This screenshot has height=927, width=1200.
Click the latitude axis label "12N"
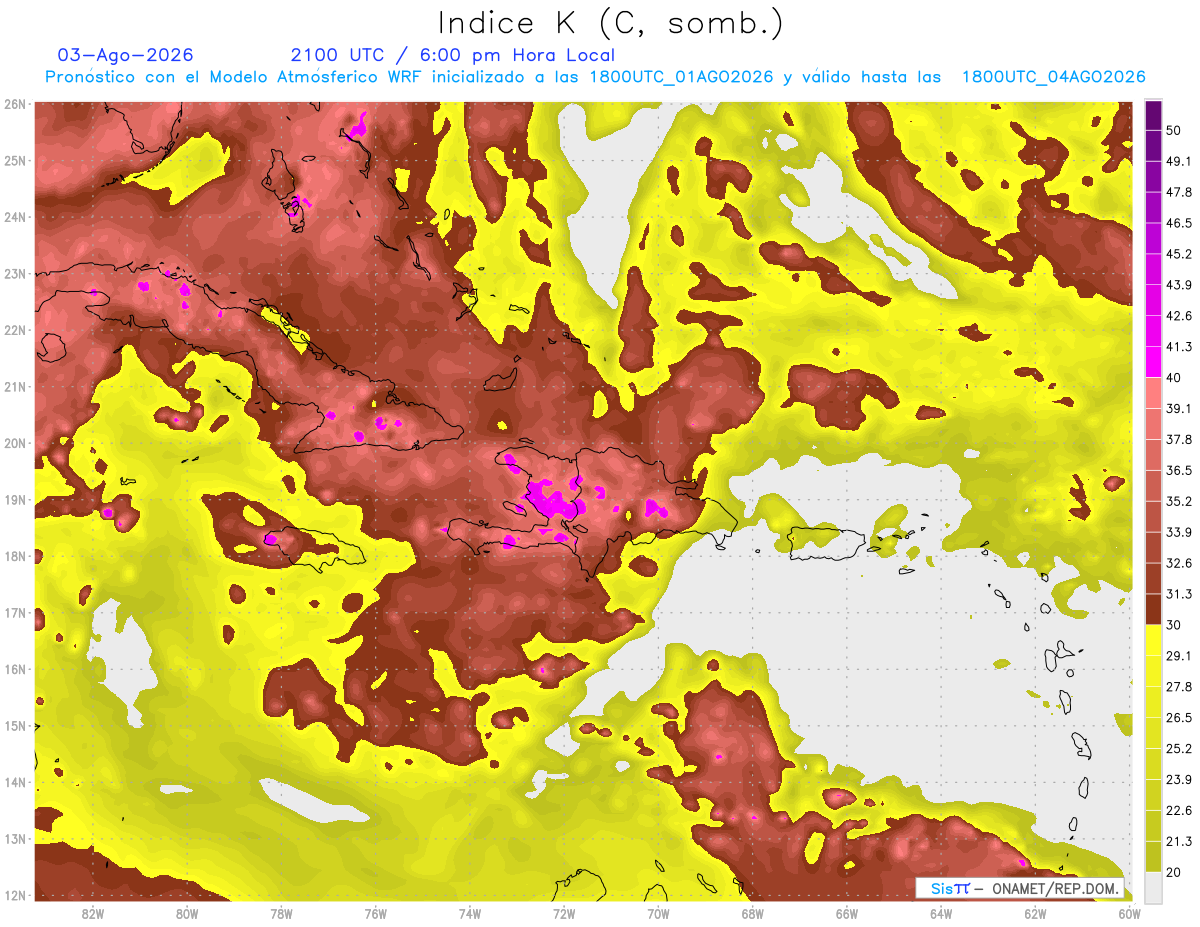pos(15,895)
